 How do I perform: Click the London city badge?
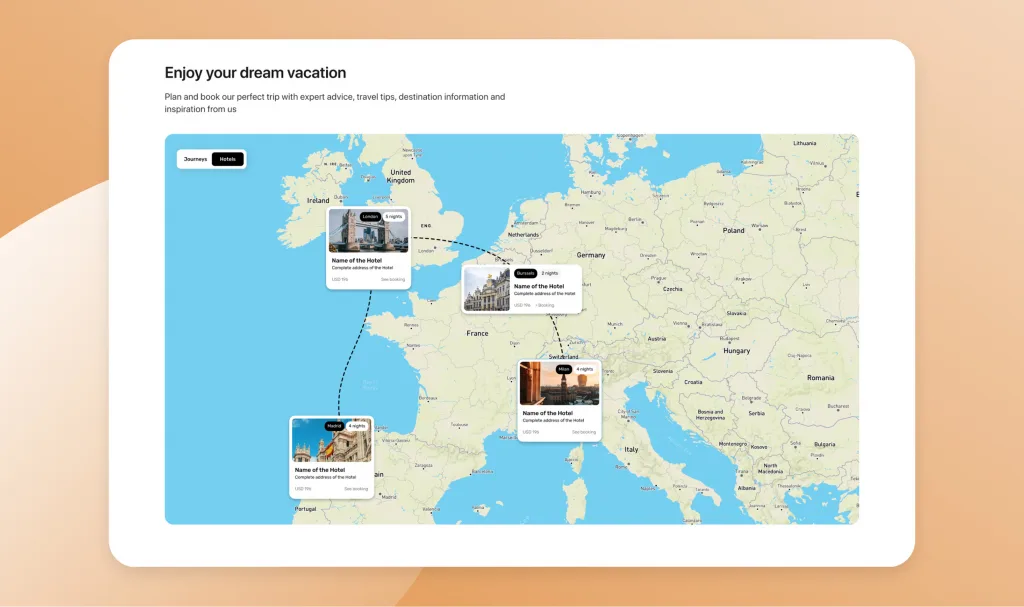[371, 217]
